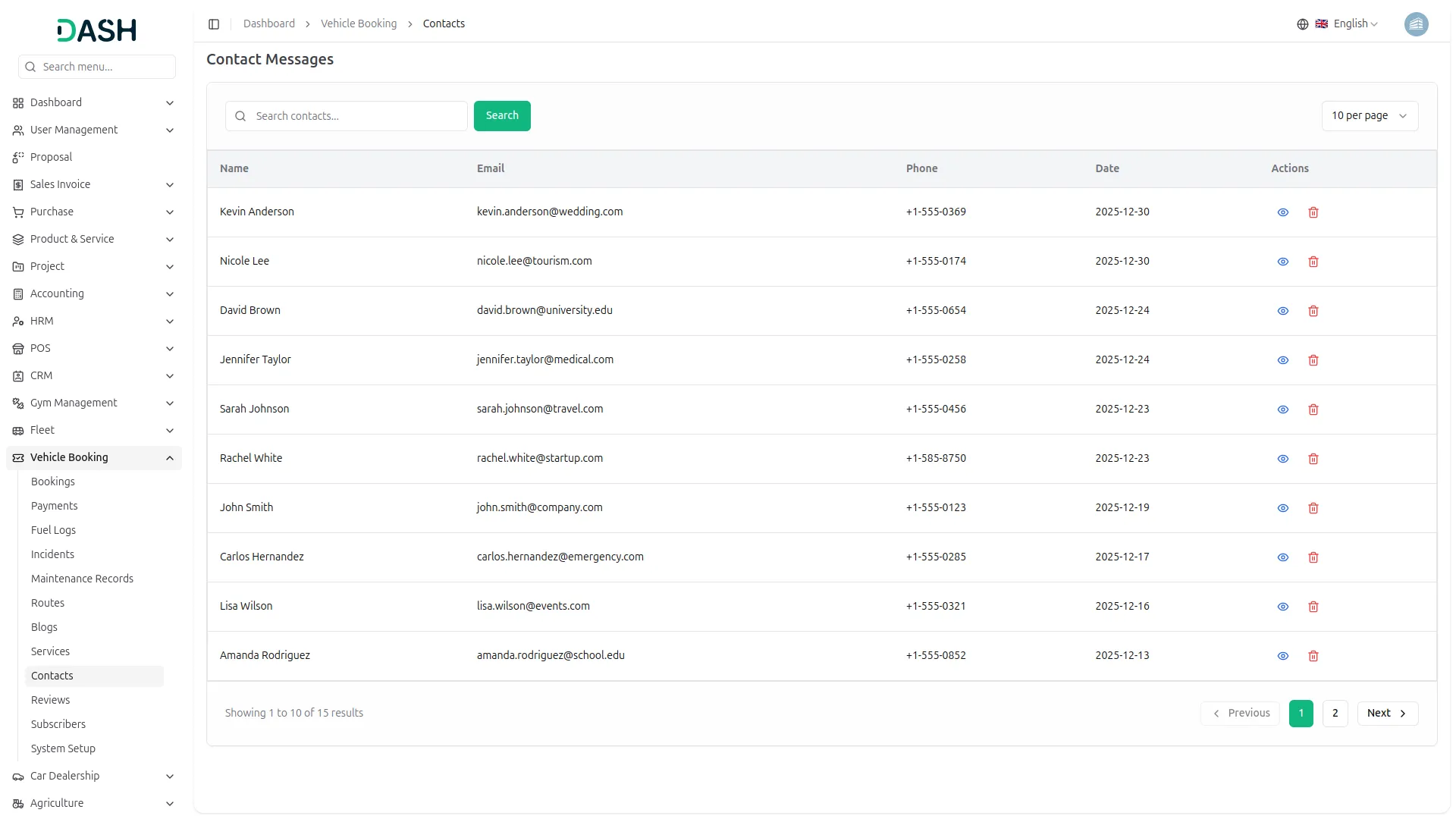Image resolution: width=1456 pixels, height=819 pixels.
Task: Open Subscribers in Vehicle Booking submenu
Action: (58, 724)
